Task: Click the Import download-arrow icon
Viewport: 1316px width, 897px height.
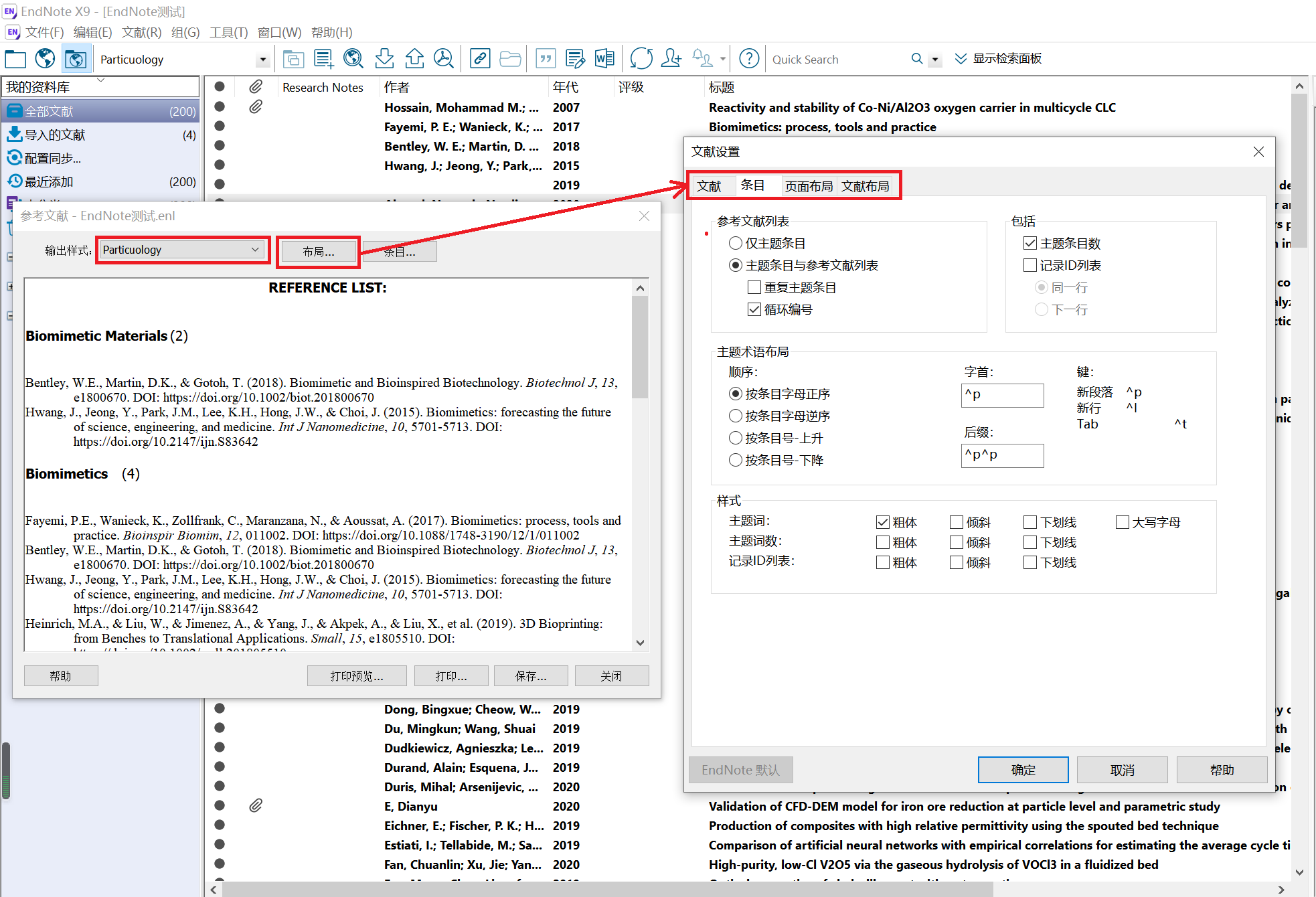Action: [384, 59]
